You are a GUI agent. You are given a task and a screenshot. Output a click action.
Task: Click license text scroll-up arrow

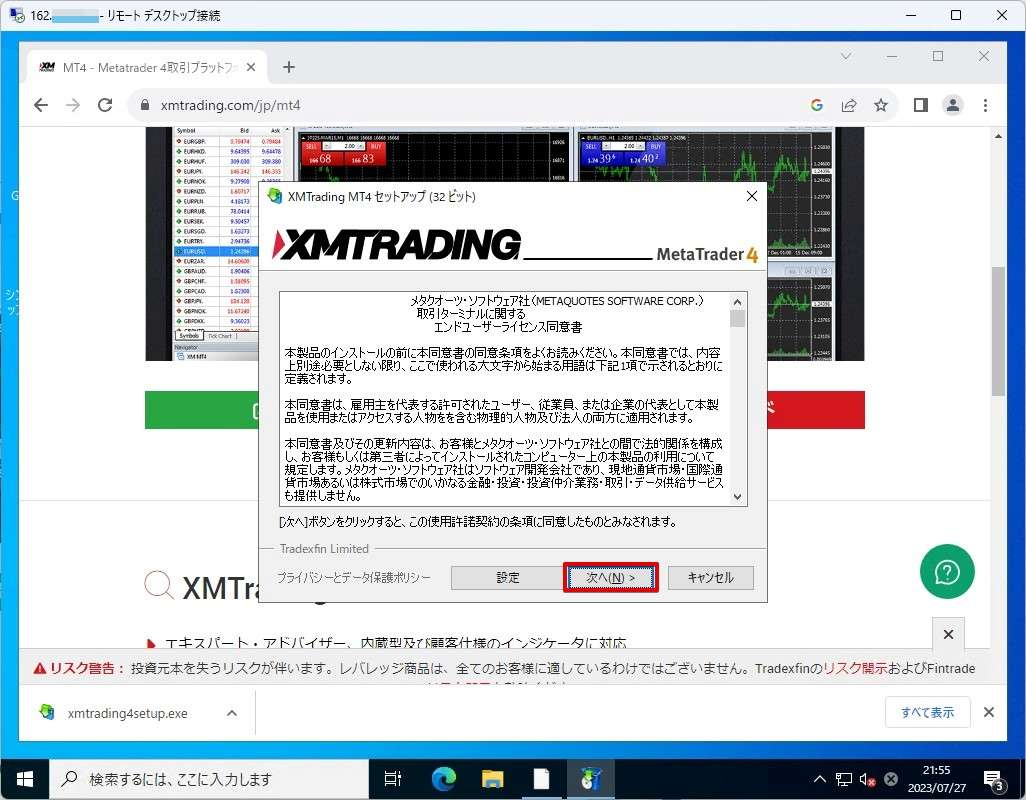tap(737, 302)
